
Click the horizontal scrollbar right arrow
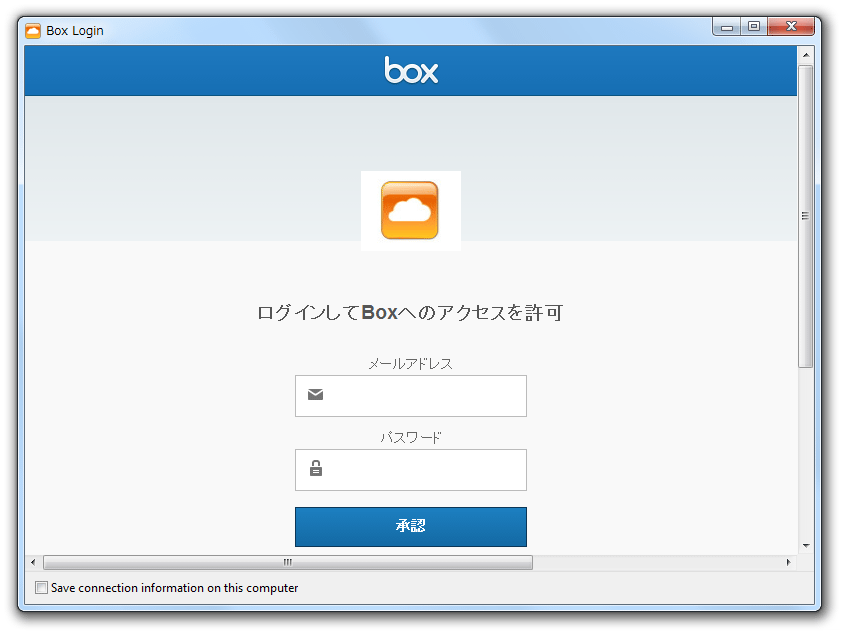(x=788, y=562)
